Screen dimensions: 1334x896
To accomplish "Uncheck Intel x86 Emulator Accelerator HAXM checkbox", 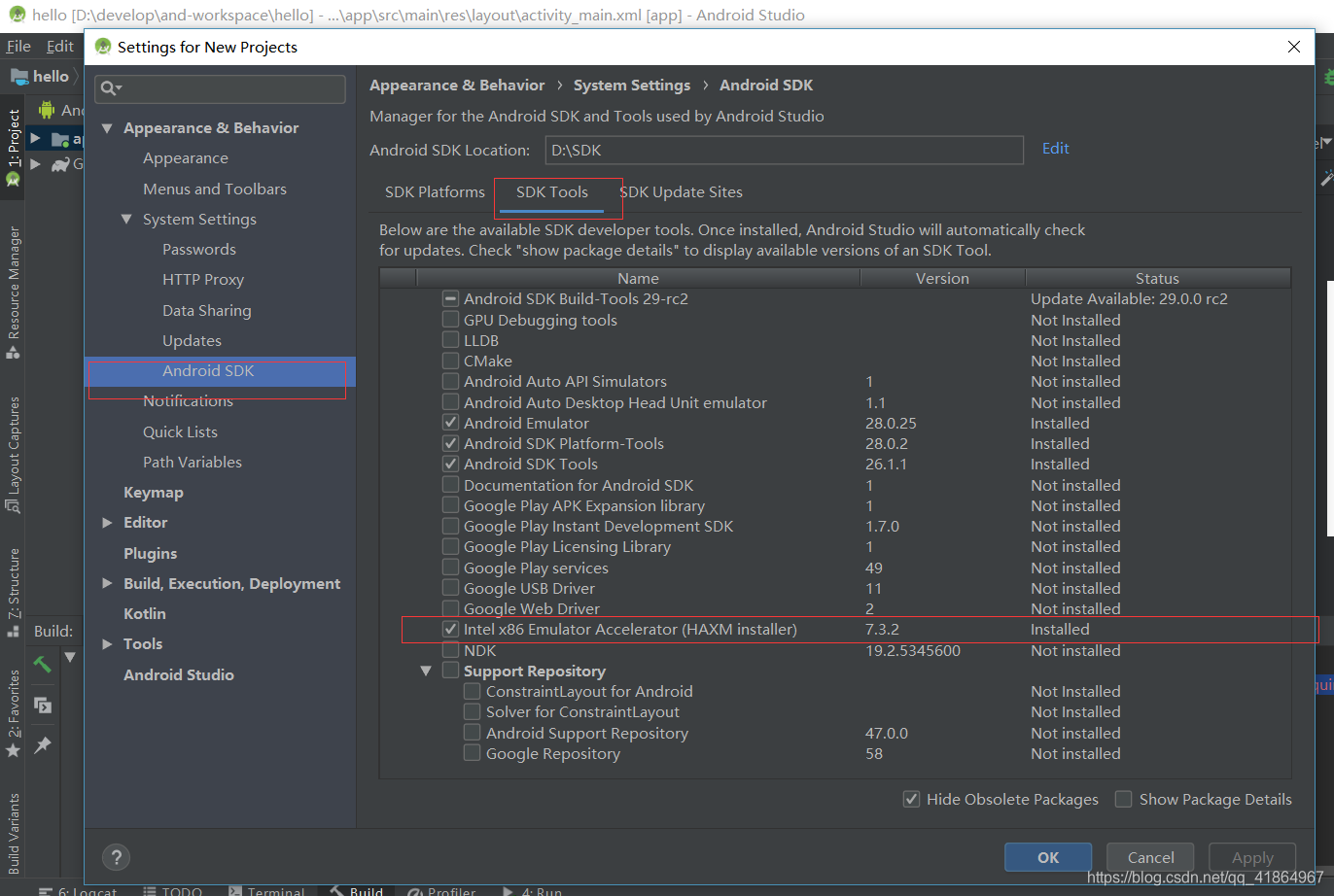I will 450,629.
